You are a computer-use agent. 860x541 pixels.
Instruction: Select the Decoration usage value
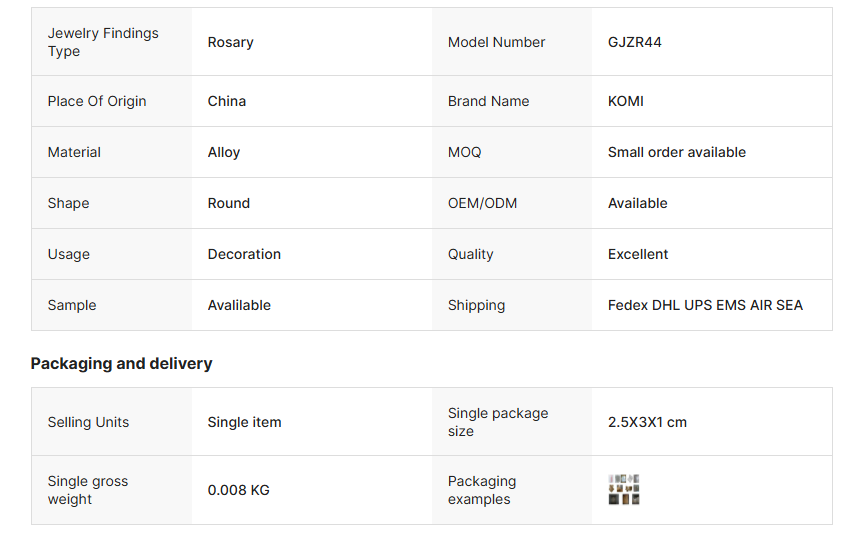tap(244, 254)
